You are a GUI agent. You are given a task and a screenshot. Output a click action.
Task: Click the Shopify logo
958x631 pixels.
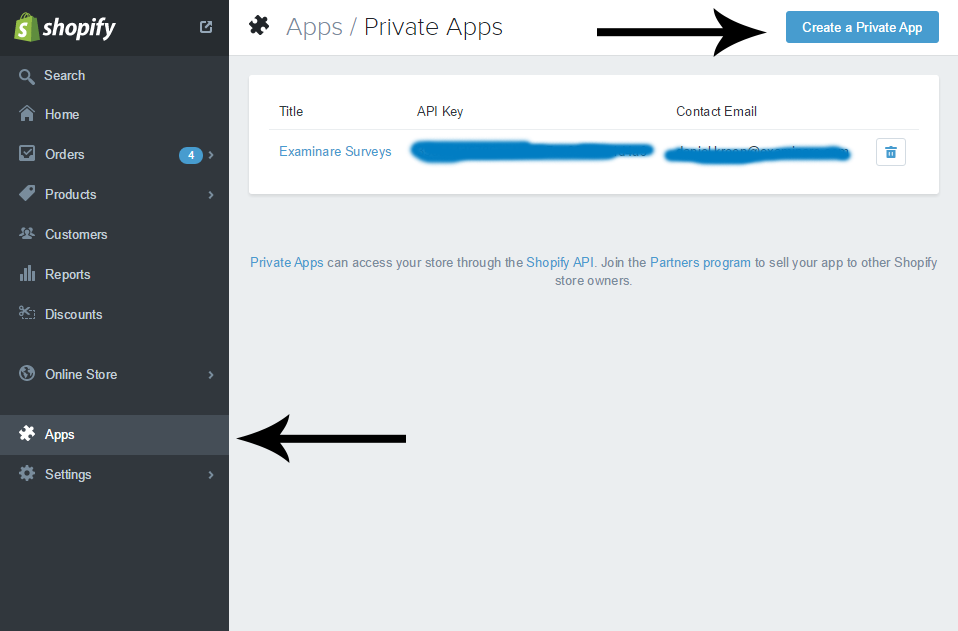[65, 27]
